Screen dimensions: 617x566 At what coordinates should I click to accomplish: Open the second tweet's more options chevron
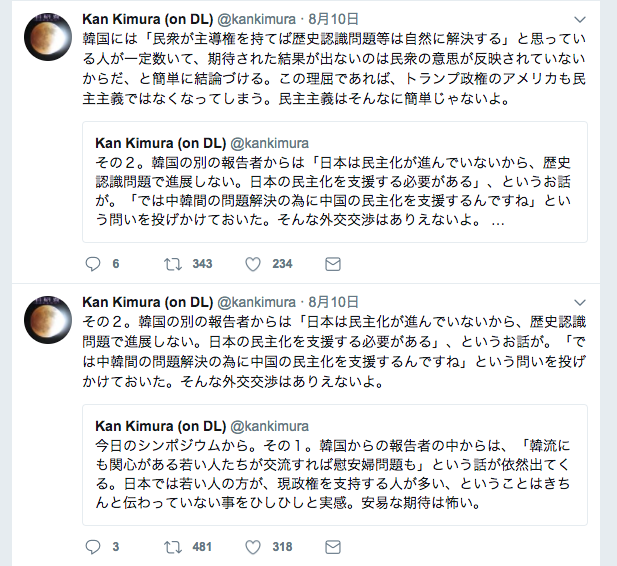pos(581,302)
